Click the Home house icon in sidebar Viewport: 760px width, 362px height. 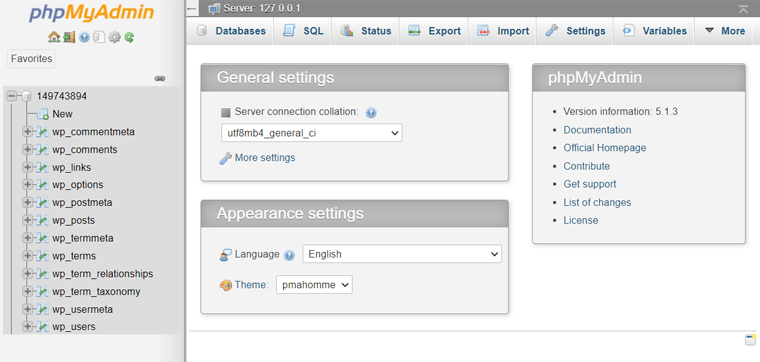[x=53, y=37]
